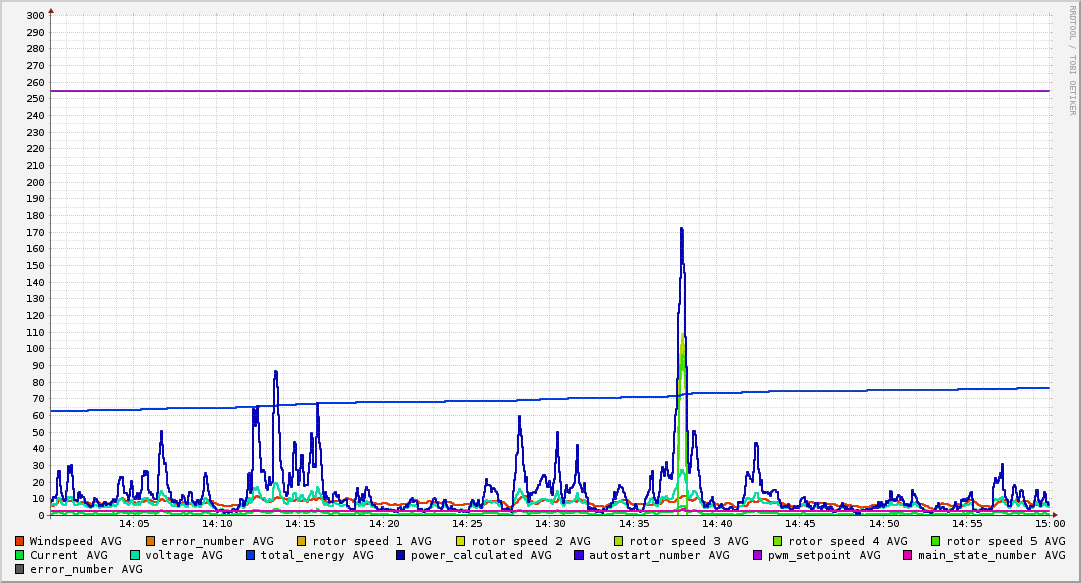Select the rotor speed 5 legend swatch
The height and width of the screenshot is (583, 1081).
click(x=936, y=541)
